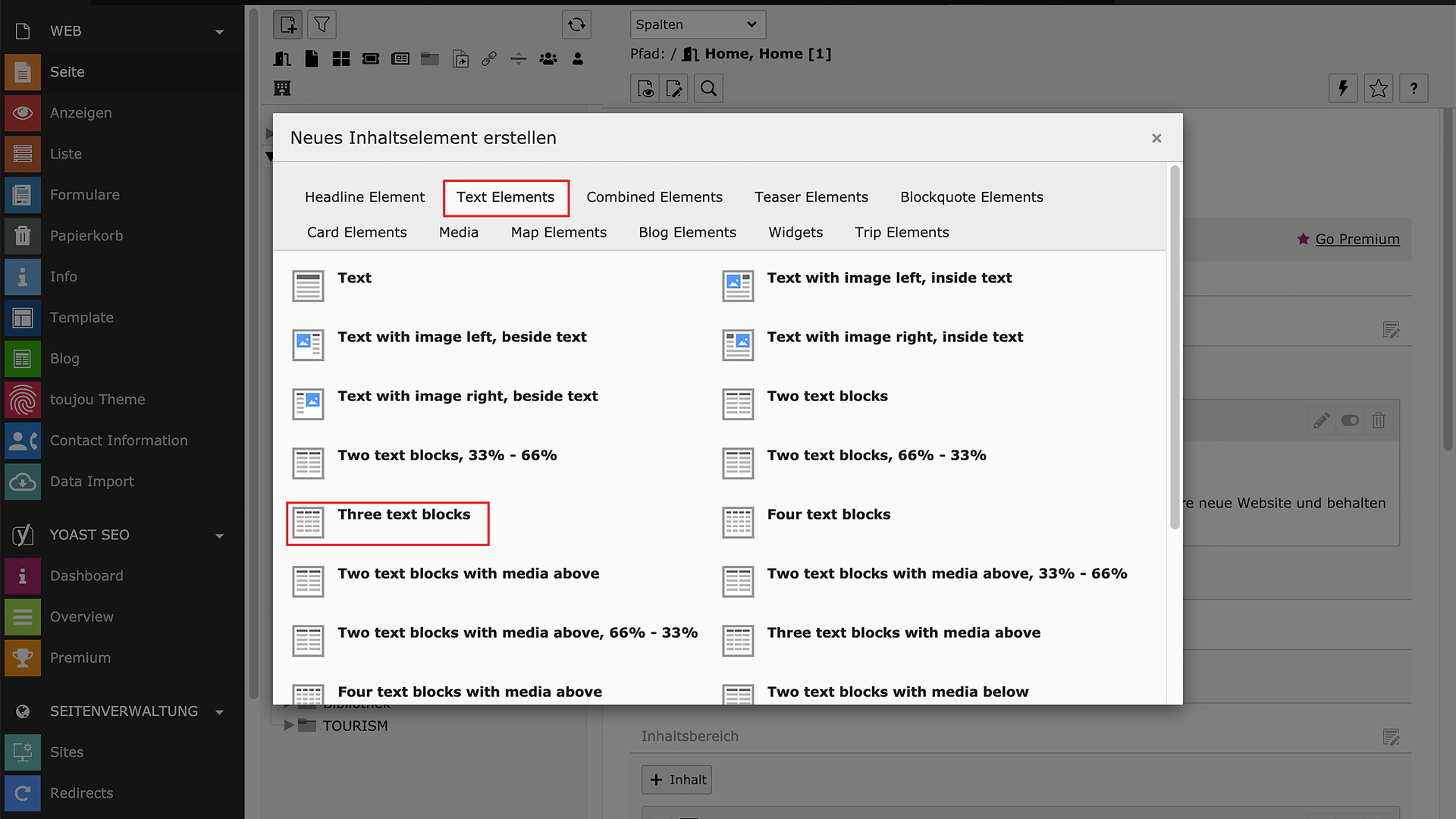
Task: Click the Inhalt add content button
Action: point(677,780)
